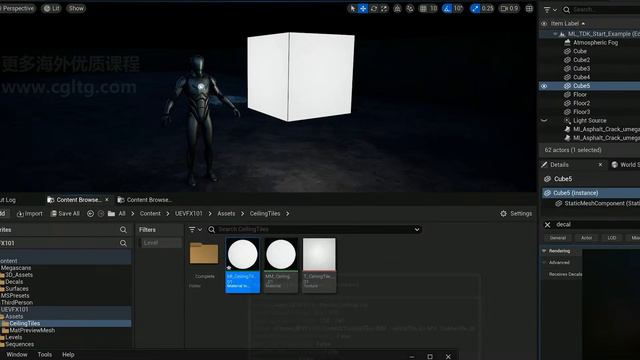
Task: Click the Cube actor icon in Outliner
Action: pyautogui.click(x=567, y=51)
